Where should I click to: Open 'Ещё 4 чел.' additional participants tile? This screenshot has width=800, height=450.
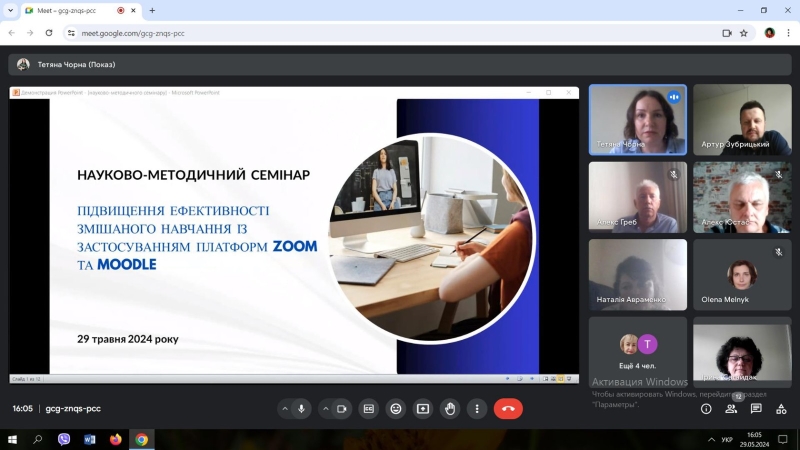point(638,352)
